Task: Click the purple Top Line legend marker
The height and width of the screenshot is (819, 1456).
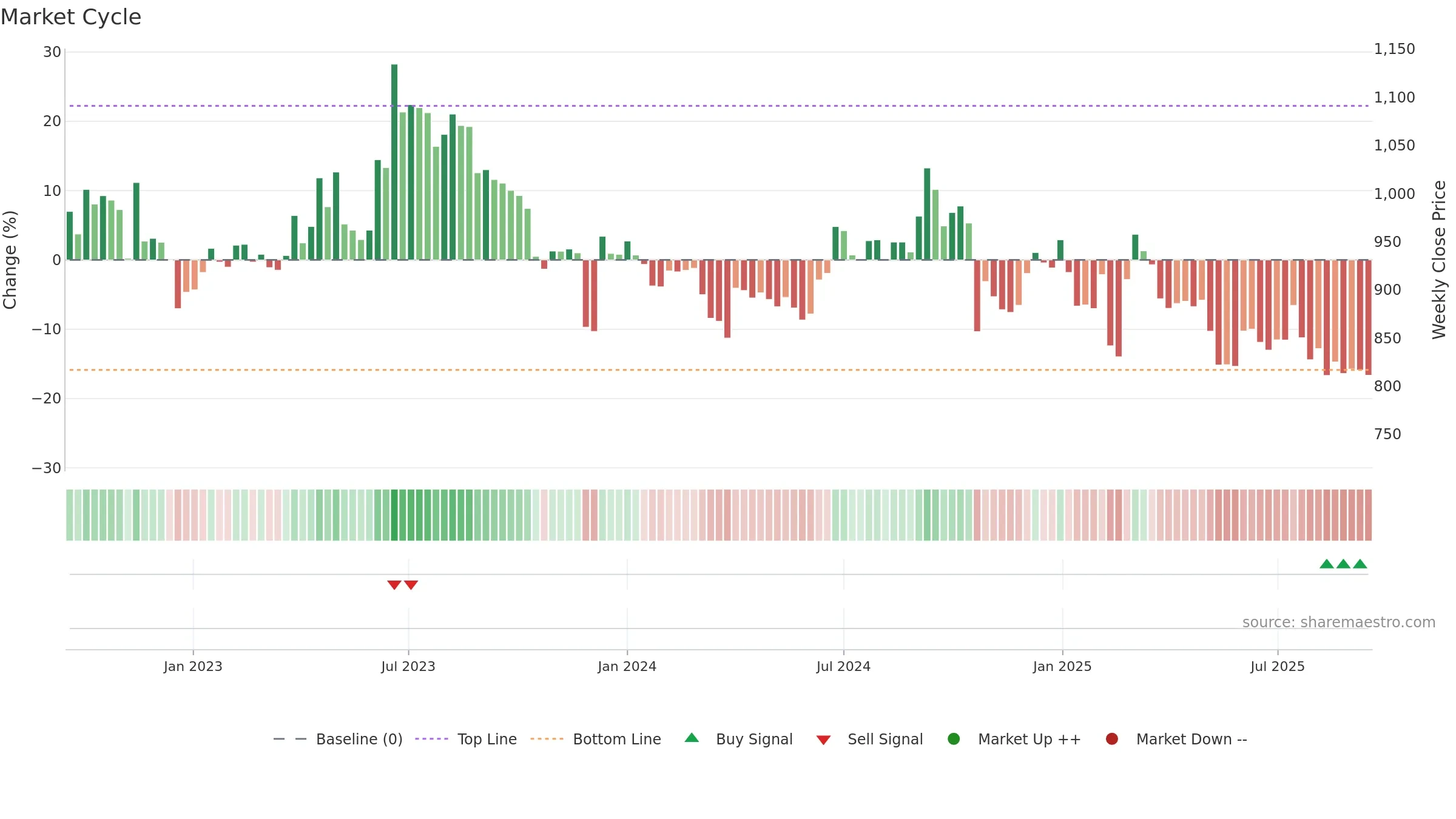Action: [431, 739]
